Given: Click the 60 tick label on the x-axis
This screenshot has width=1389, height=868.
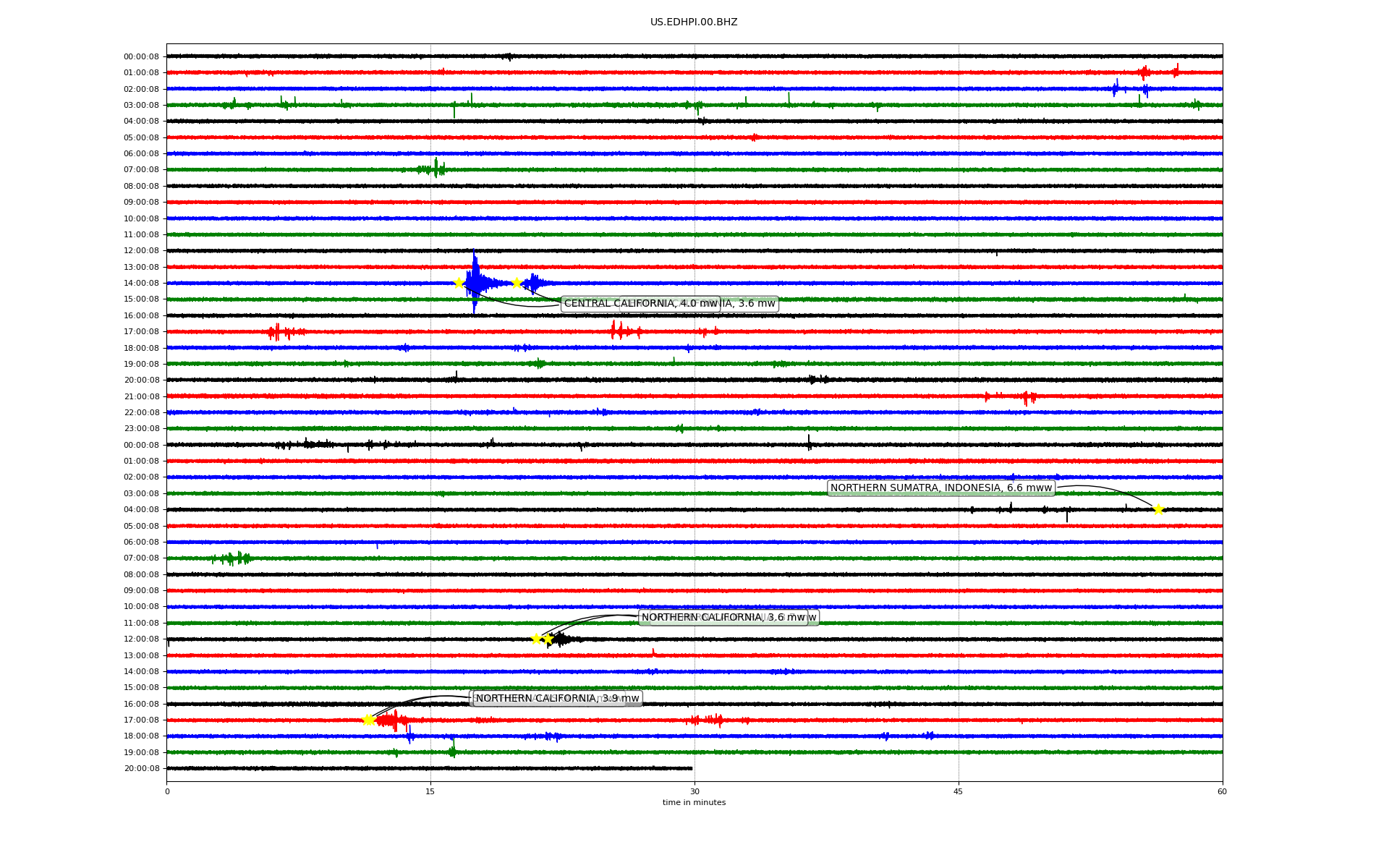Looking at the screenshot, I should (x=1222, y=791).
